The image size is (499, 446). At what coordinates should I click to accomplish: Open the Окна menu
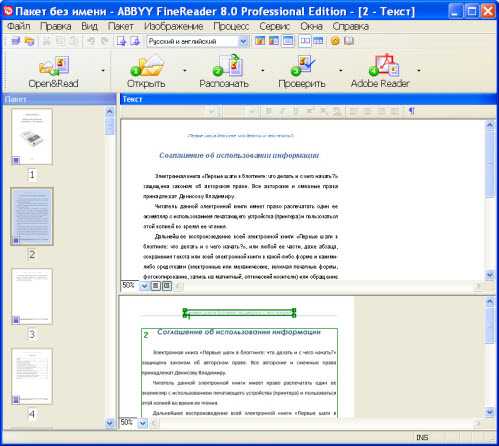tap(311, 26)
